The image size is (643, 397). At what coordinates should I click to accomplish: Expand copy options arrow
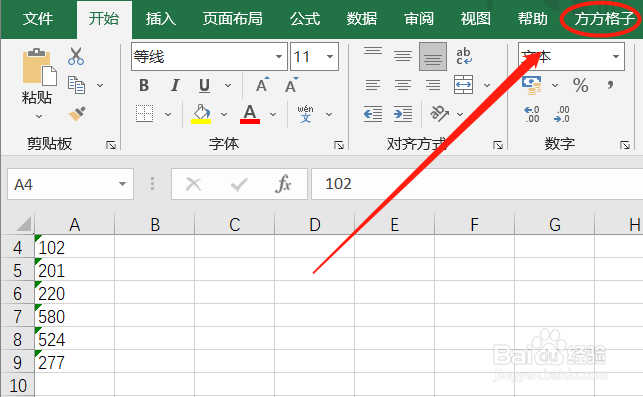click(x=100, y=85)
